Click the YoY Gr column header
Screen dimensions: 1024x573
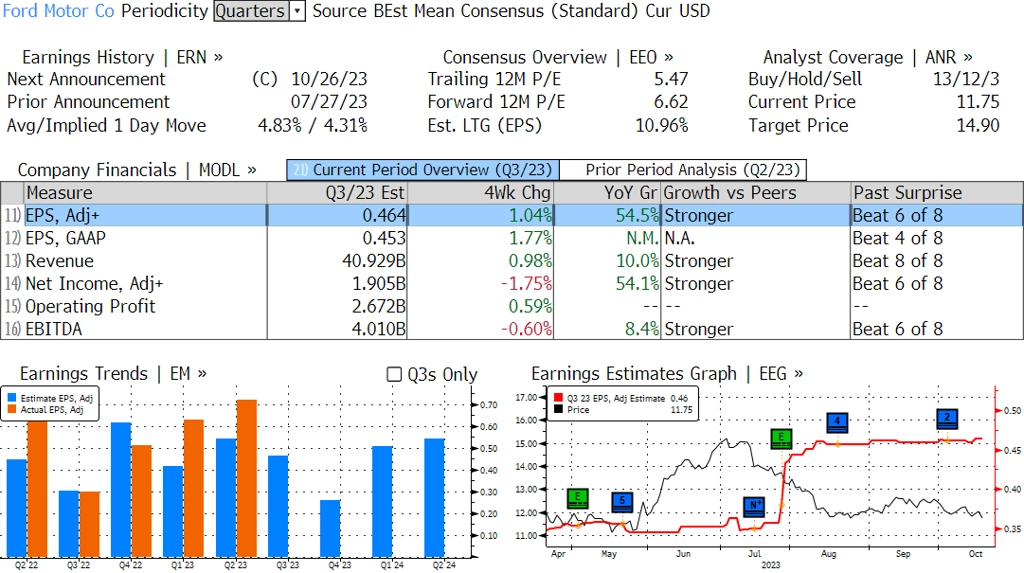point(607,193)
